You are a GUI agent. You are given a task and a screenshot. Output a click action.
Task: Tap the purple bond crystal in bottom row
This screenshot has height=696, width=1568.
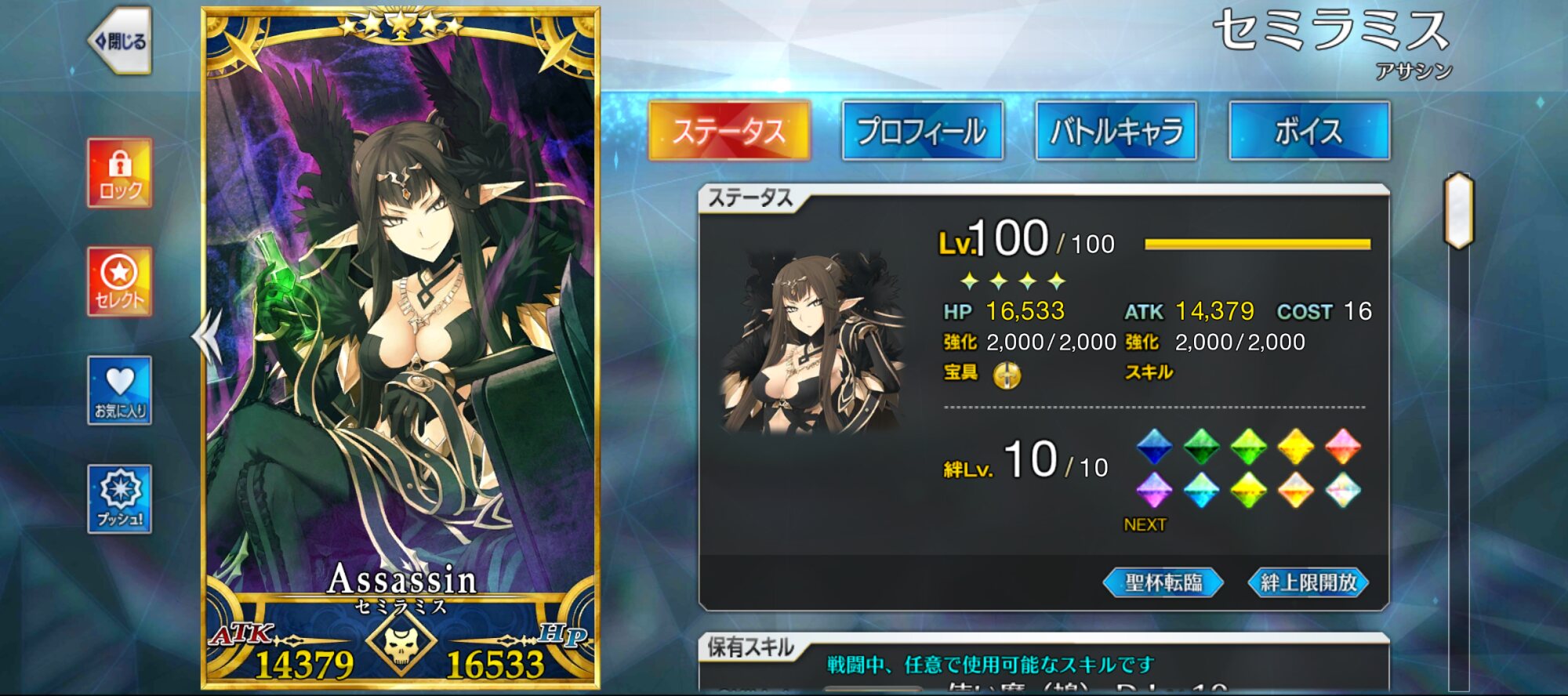click(x=1154, y=490)
